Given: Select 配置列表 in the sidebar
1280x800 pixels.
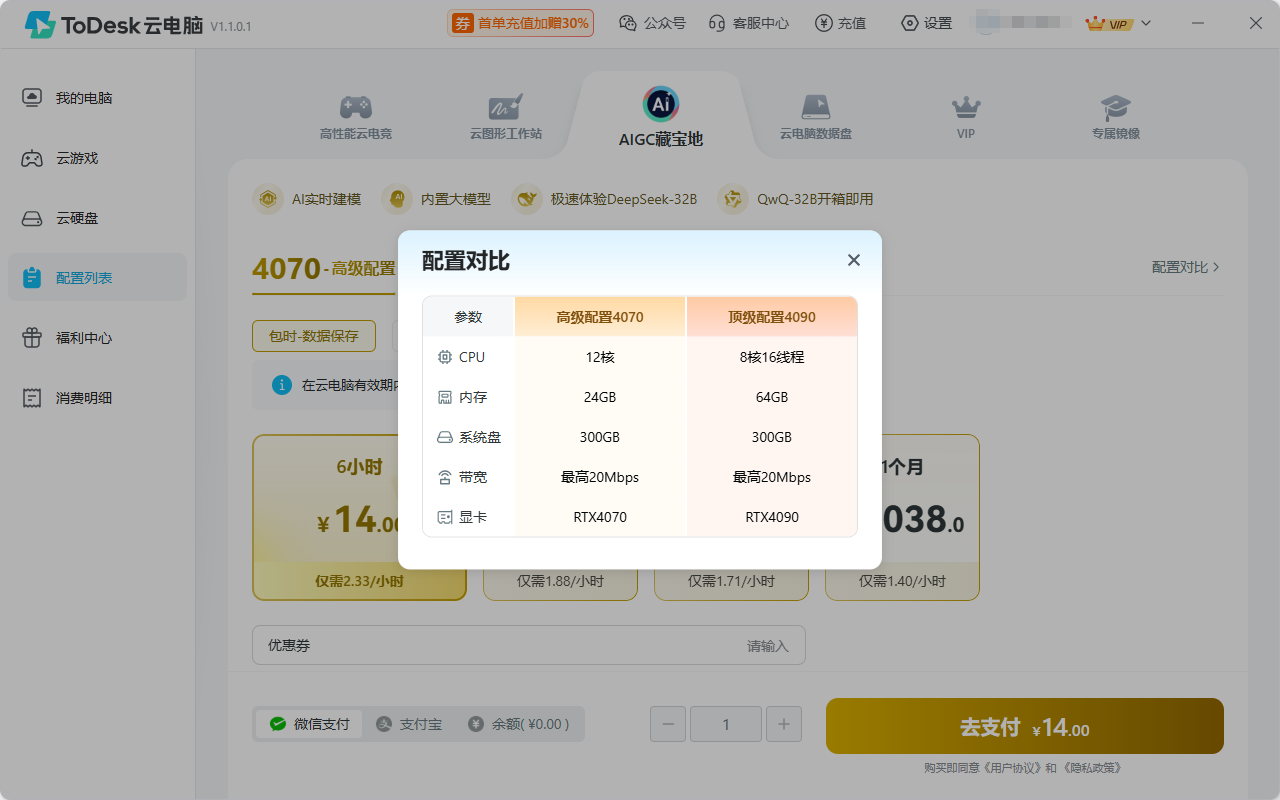Looking at the screenshot, I should click(x=97, y=278).
